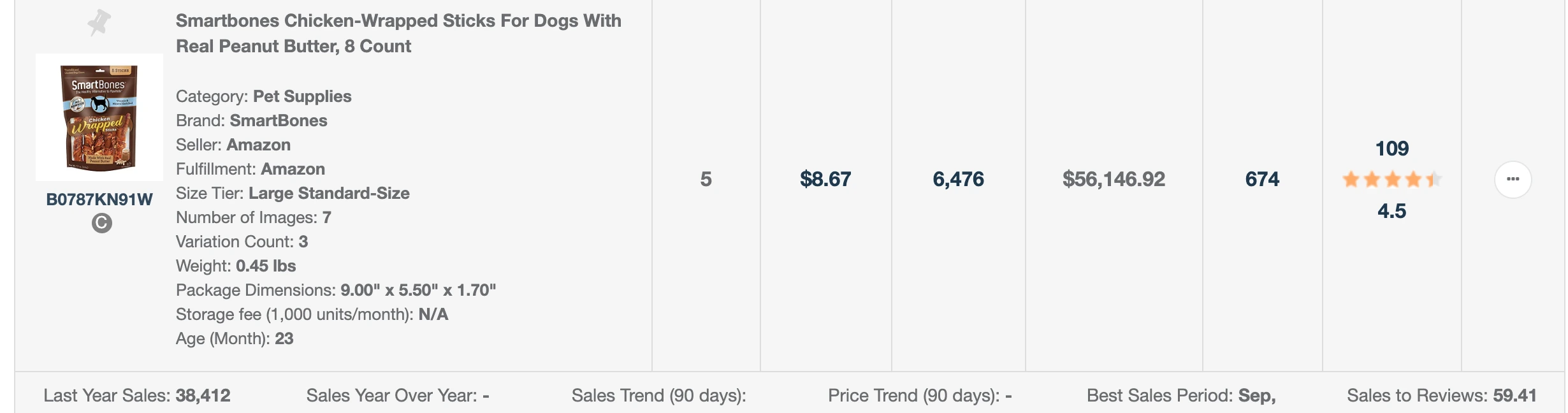
Task: Open the SmartBones product thumbnail image
Action: (x=99, y=117)
